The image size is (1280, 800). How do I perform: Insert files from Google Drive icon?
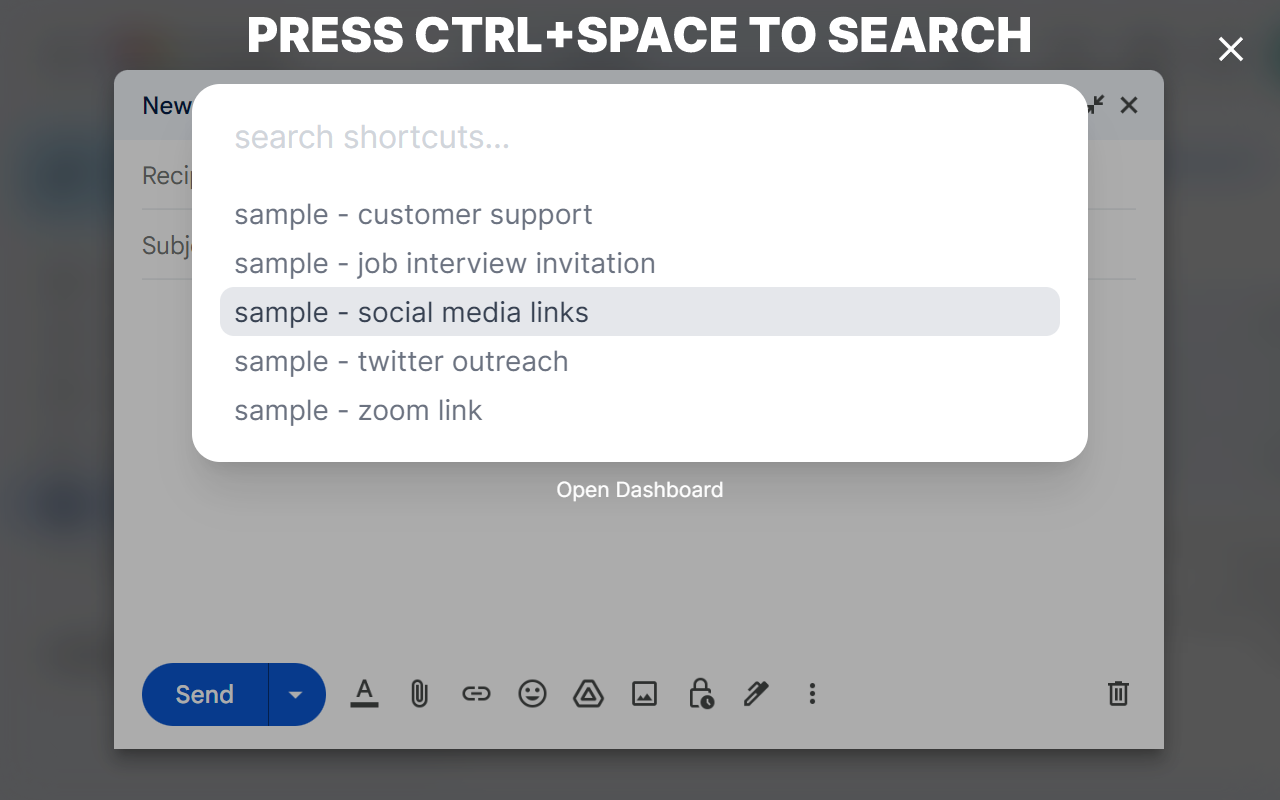tap(588, 693)
